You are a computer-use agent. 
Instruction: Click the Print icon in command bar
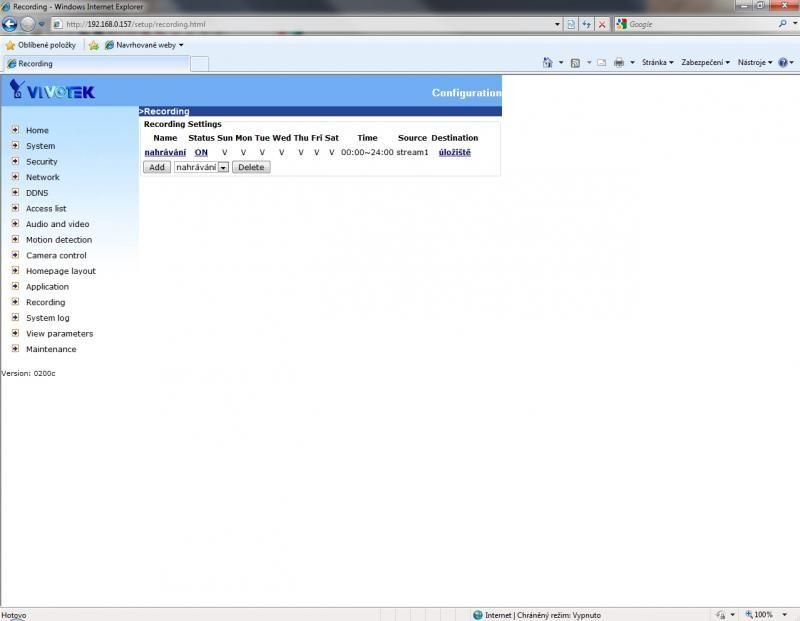pyautogui.click(x=619, y=62)
